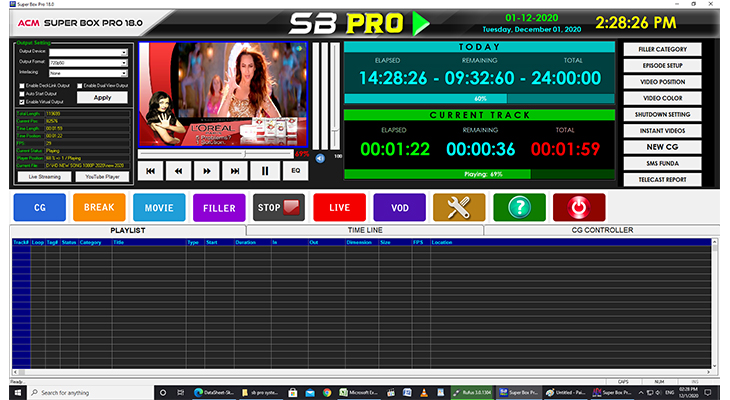
Task: Open the tools settings wrench icon
Action: [x=459, y=207]
